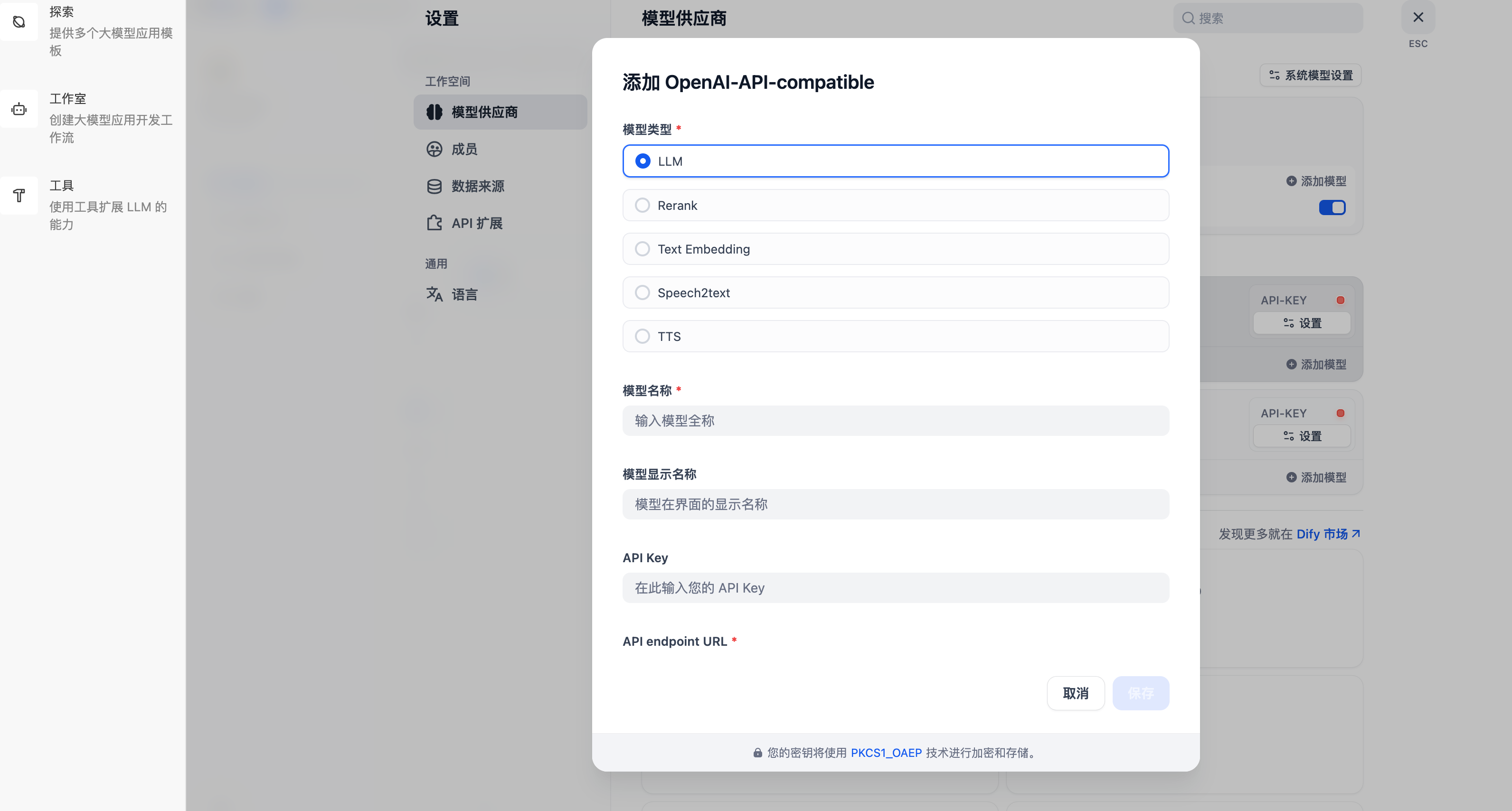Select the Text Embedding radio option
This screenshot has width=1512, height=811.
(x=643, y=249)
